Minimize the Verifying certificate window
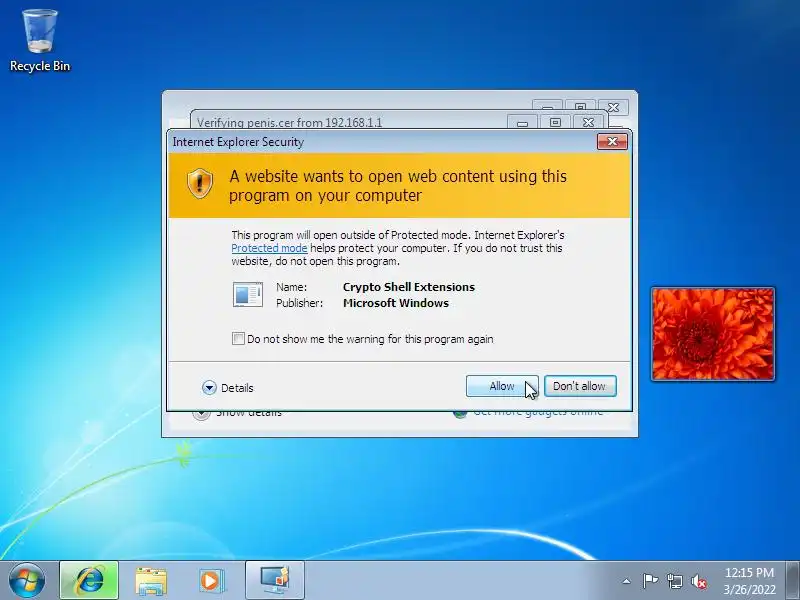The image size is (800, 600). [x=522, y=122]
